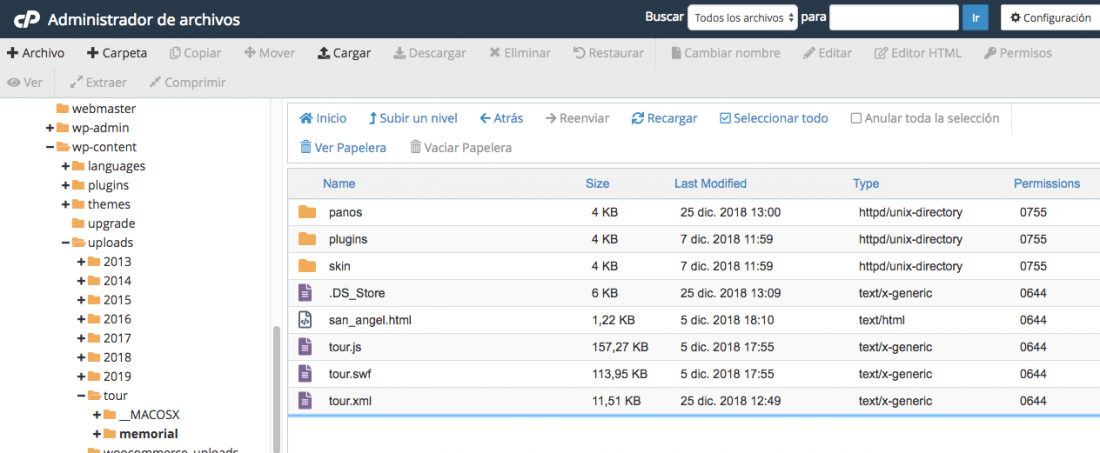
Task: Open the Configuración settings button
Action: tap(1050, 18)
